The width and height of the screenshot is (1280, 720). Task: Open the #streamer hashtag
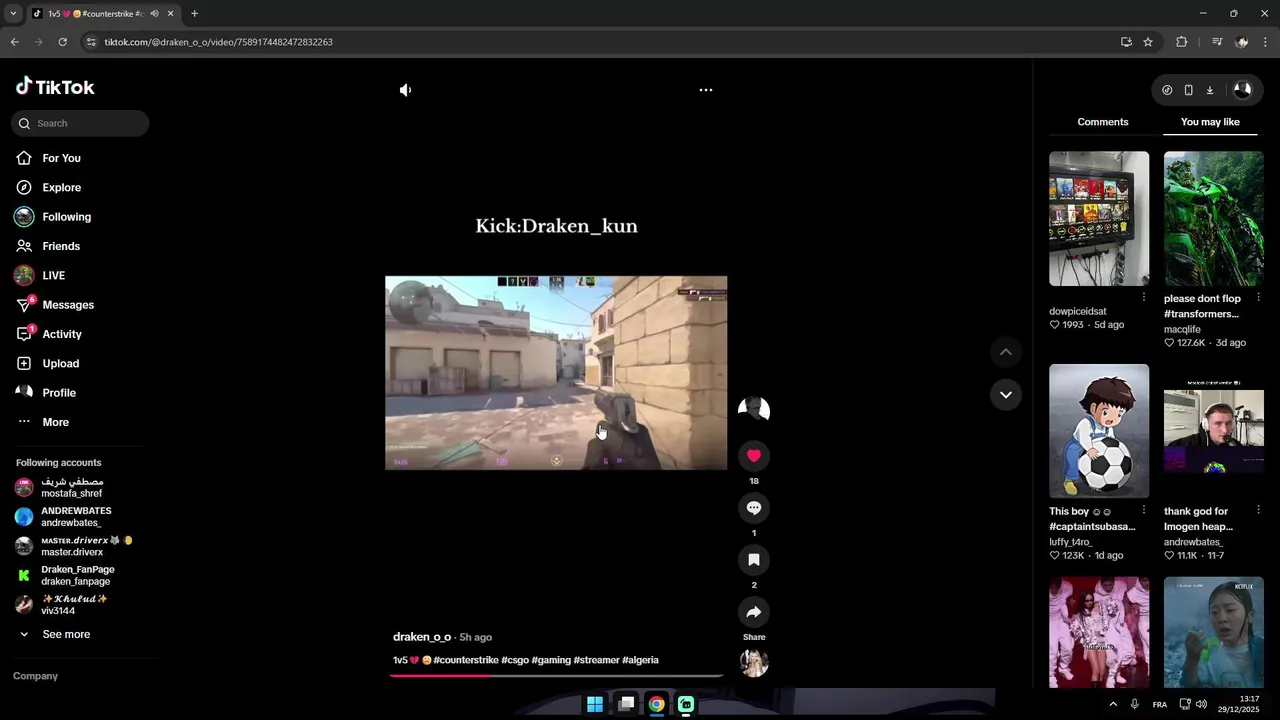596,660
